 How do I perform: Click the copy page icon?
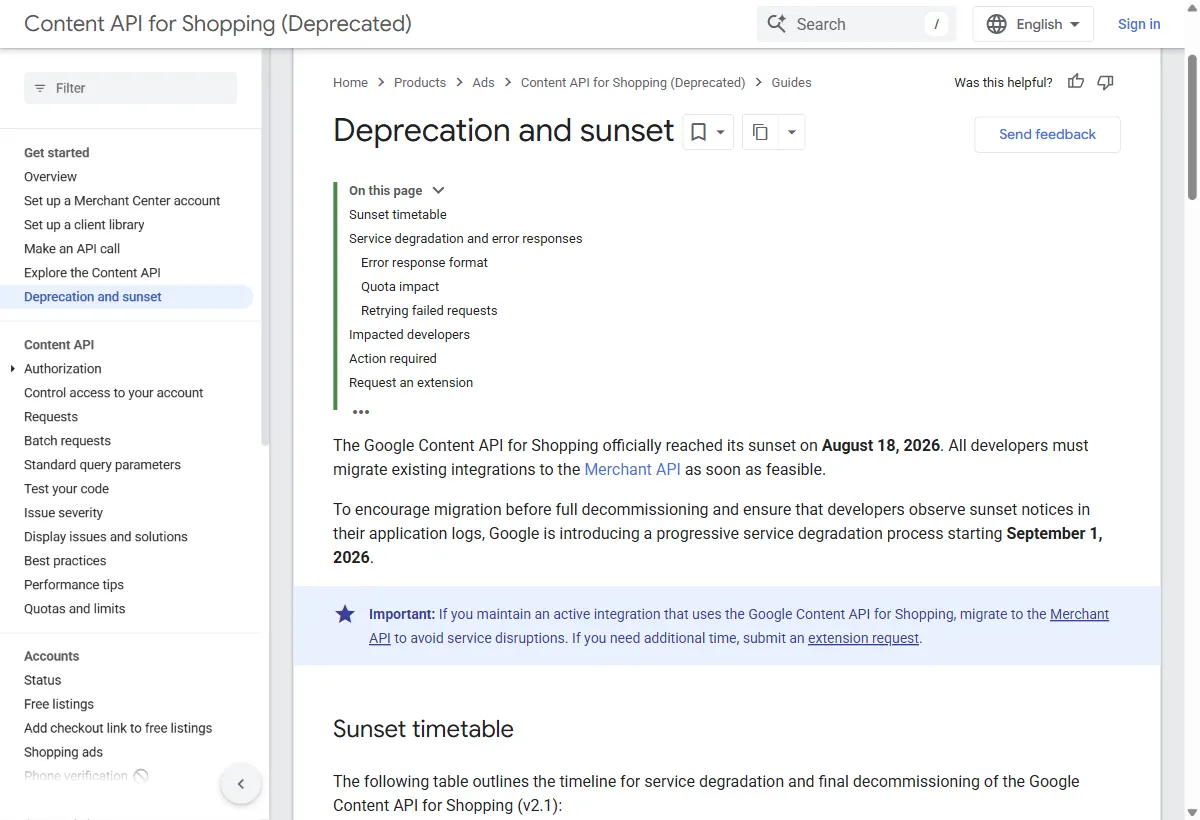[x=760, y=132]
